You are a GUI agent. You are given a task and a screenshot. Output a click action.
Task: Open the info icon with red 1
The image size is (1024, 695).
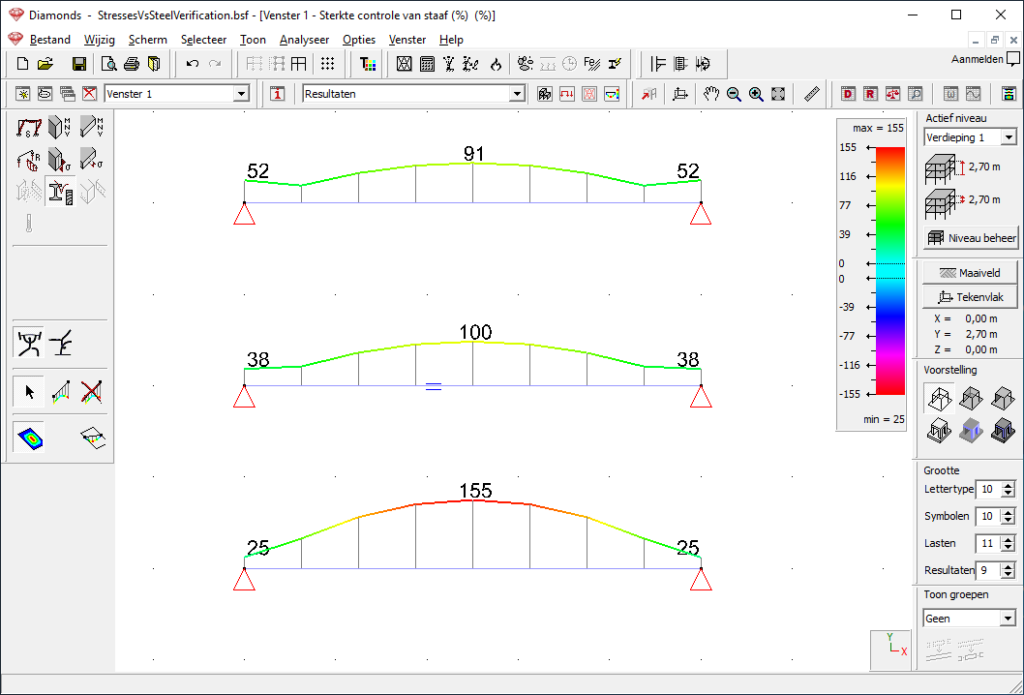(x=278, y=94)
